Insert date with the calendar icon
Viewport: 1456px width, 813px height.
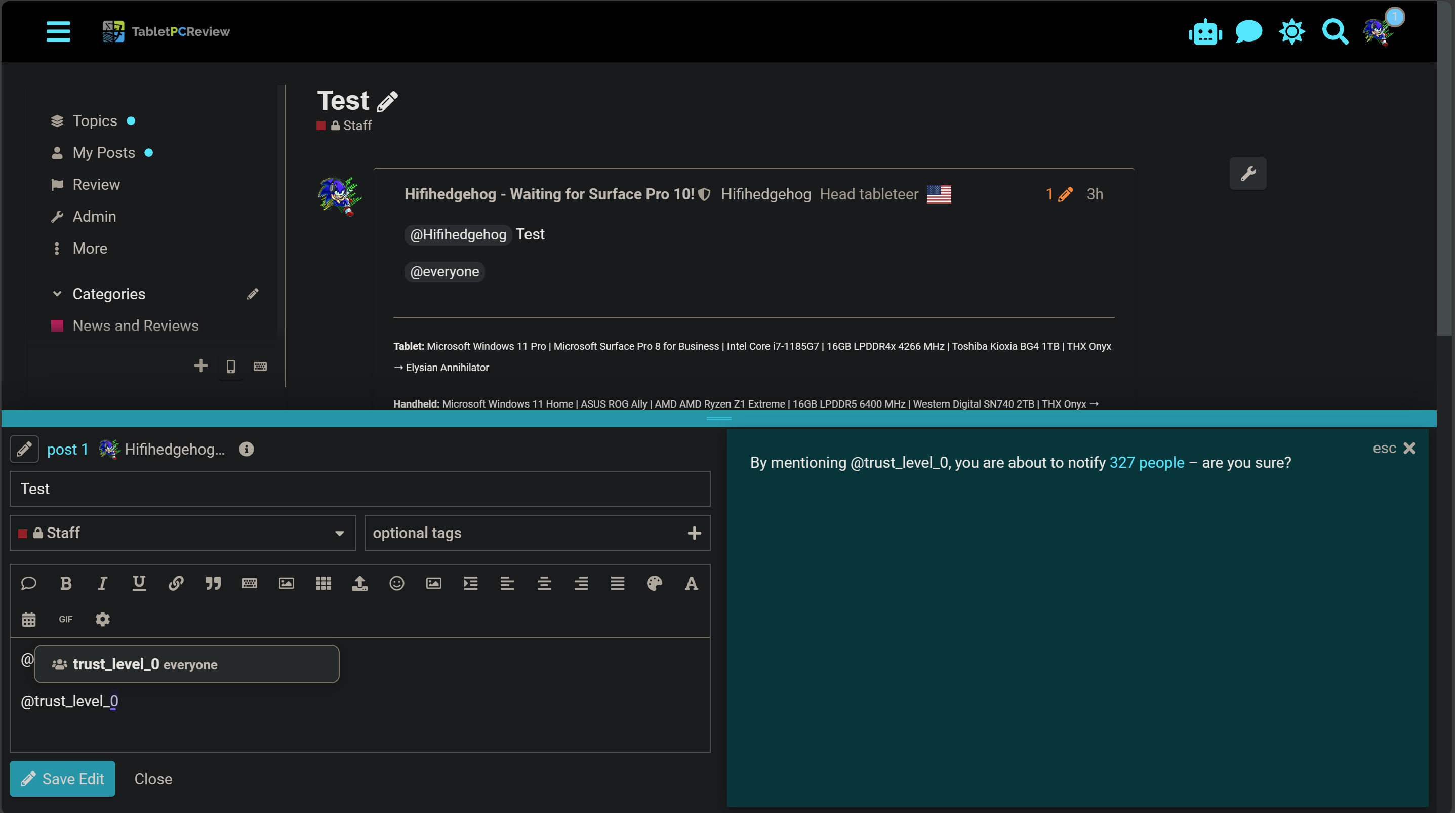[29, 619]
